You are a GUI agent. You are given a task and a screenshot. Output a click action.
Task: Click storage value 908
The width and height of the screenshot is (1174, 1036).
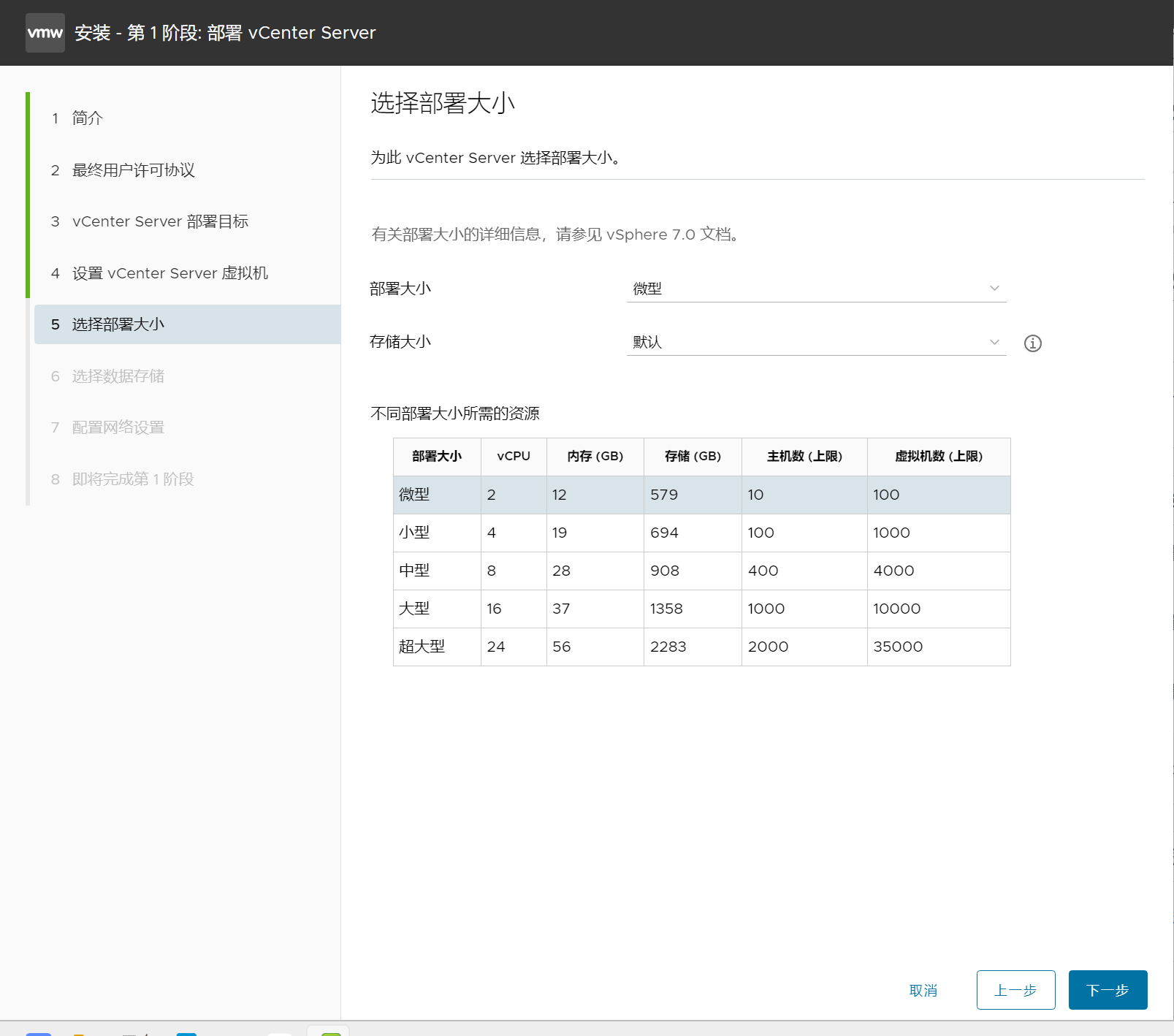click(665, 571)
